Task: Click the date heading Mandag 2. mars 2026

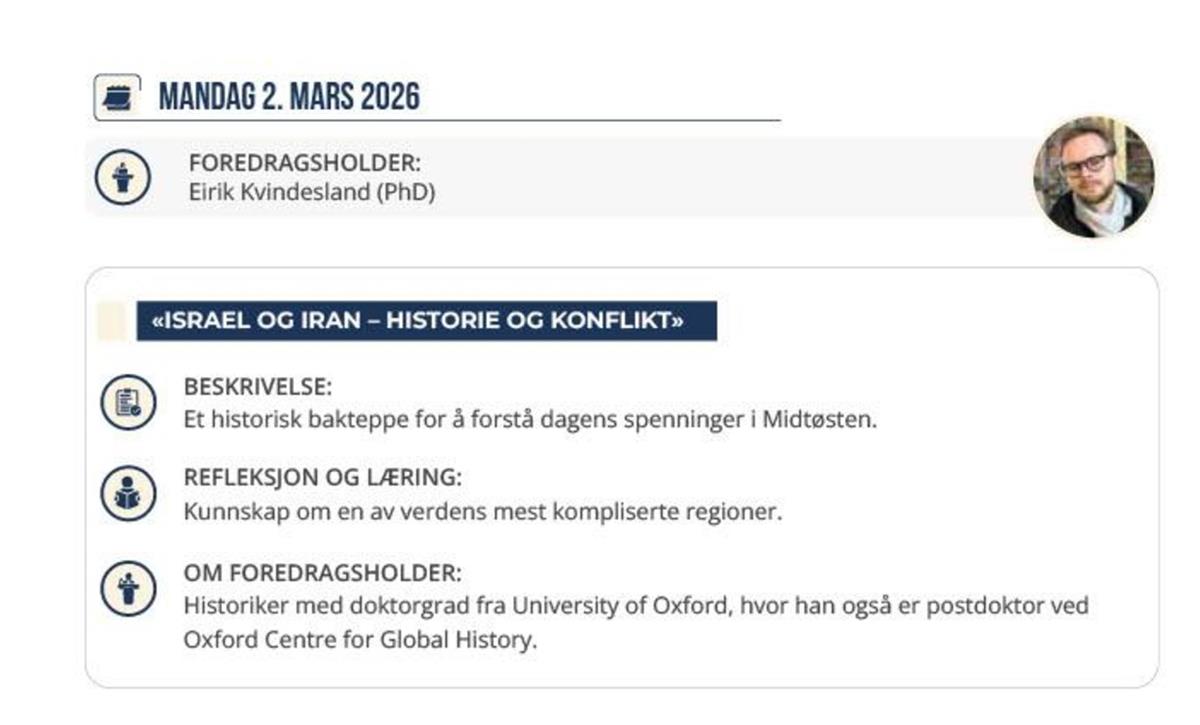Action: tap(289, 97)
